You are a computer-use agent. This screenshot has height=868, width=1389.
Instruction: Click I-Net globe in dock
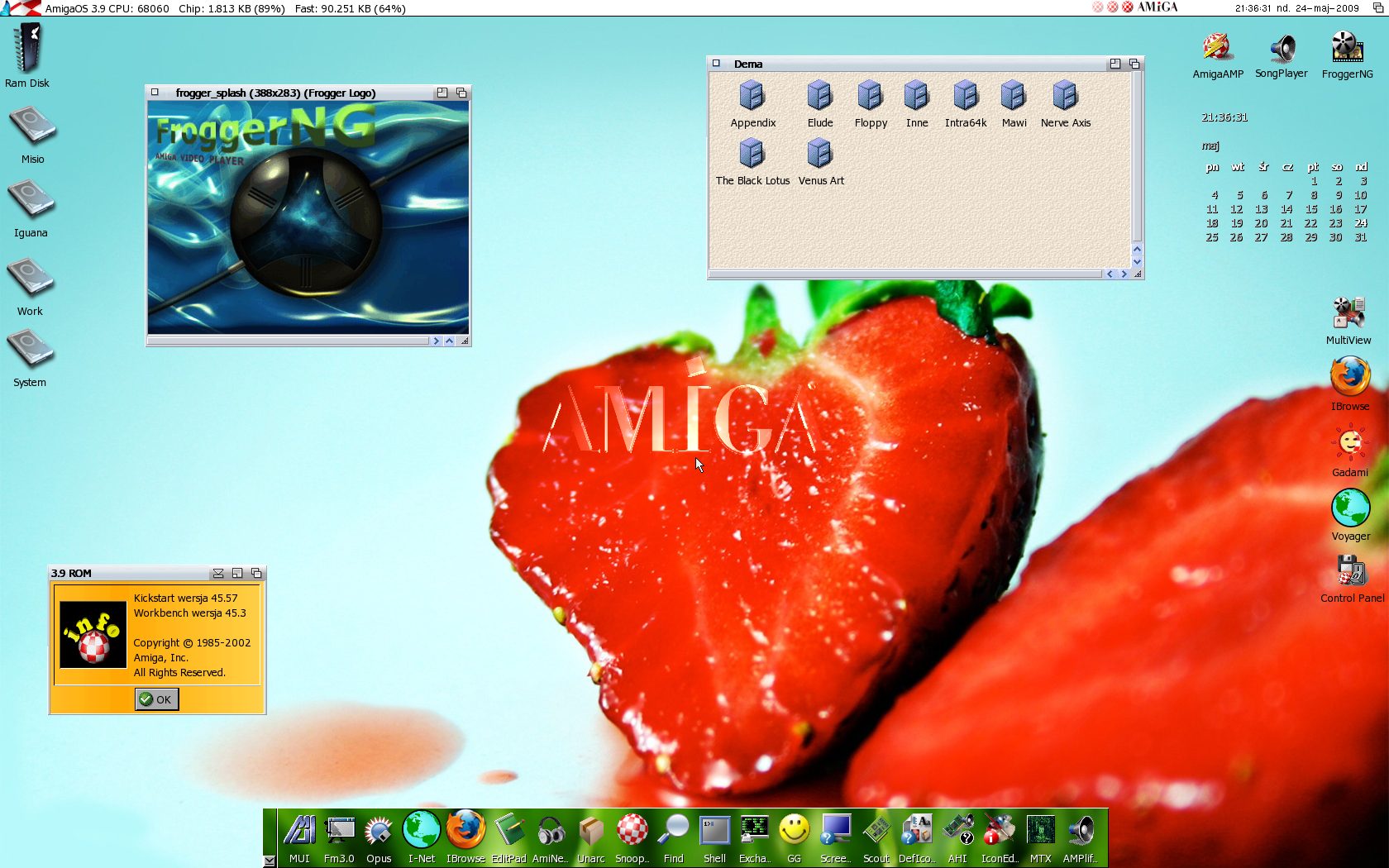pyautogui.click(x=421, y=837)
